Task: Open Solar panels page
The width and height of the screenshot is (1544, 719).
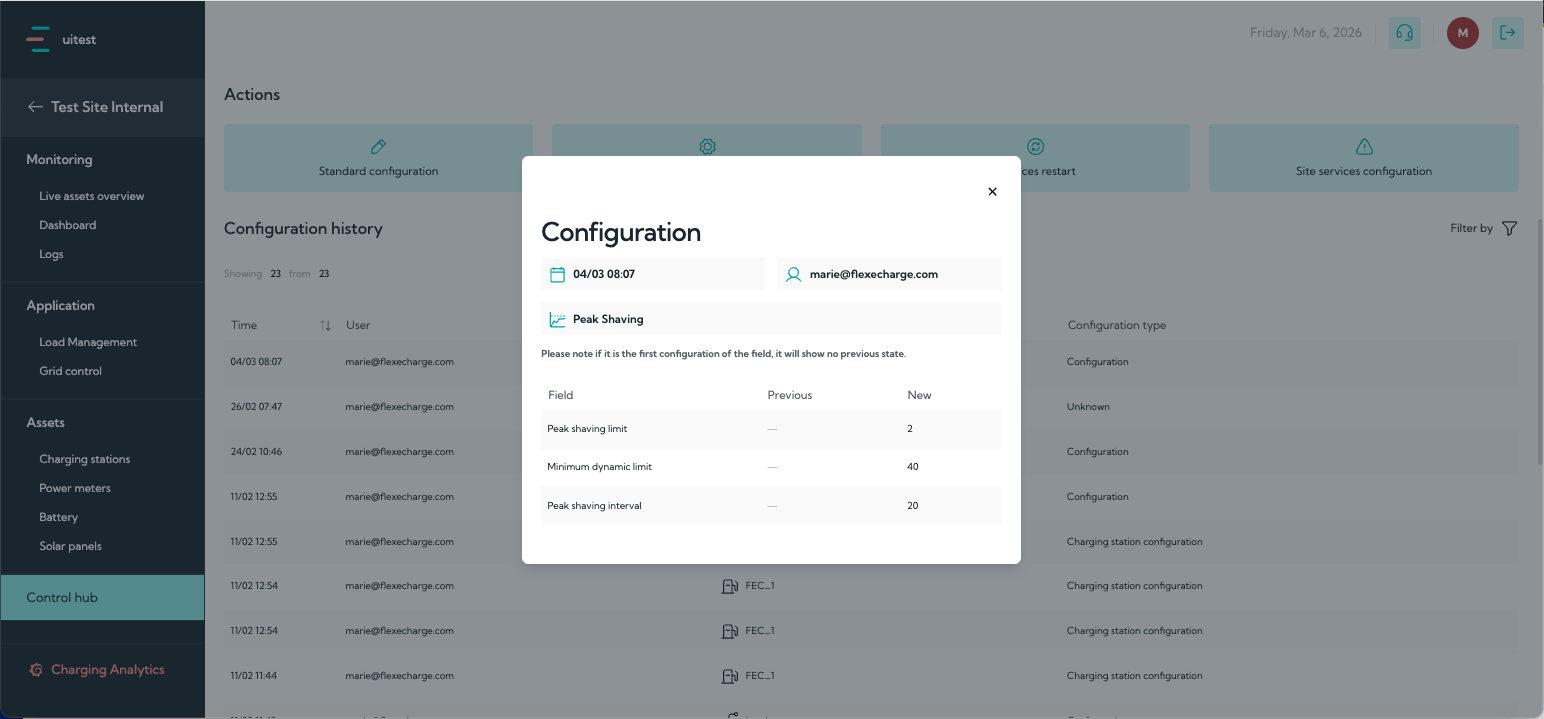Action: tap(70, 546)
